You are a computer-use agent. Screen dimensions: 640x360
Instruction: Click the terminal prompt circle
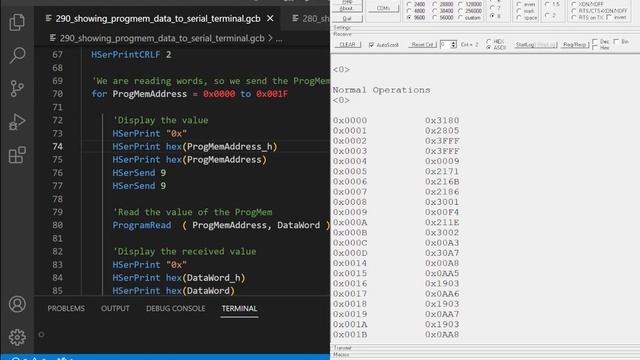pos(41,335)
